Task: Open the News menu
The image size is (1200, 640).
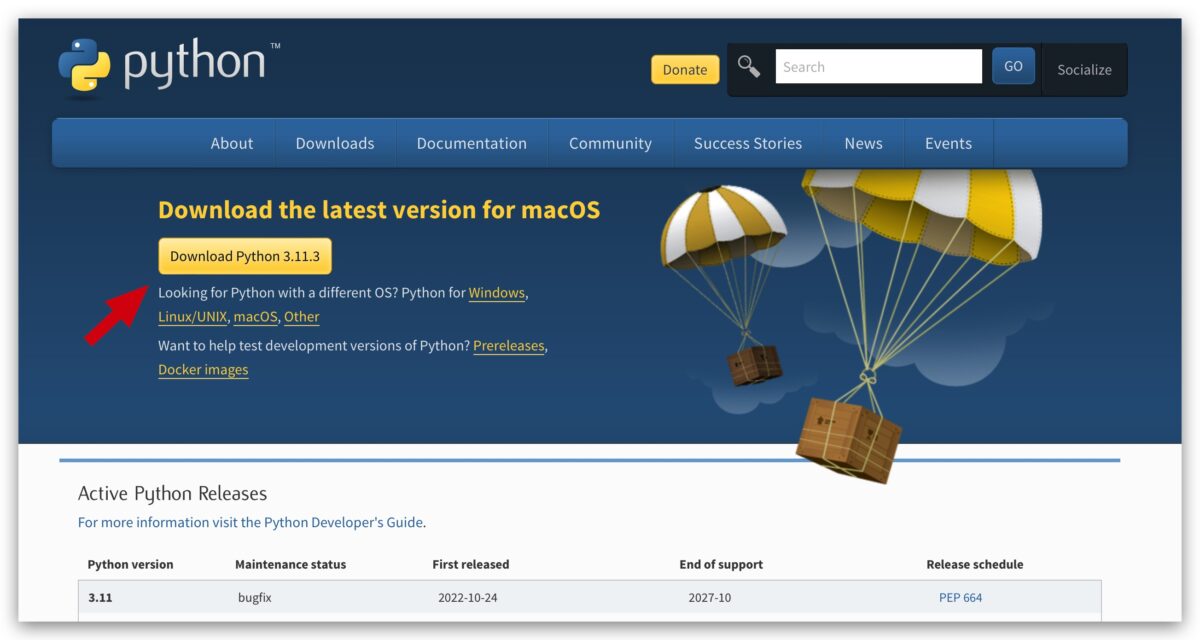Action: [x=863, y=143]
